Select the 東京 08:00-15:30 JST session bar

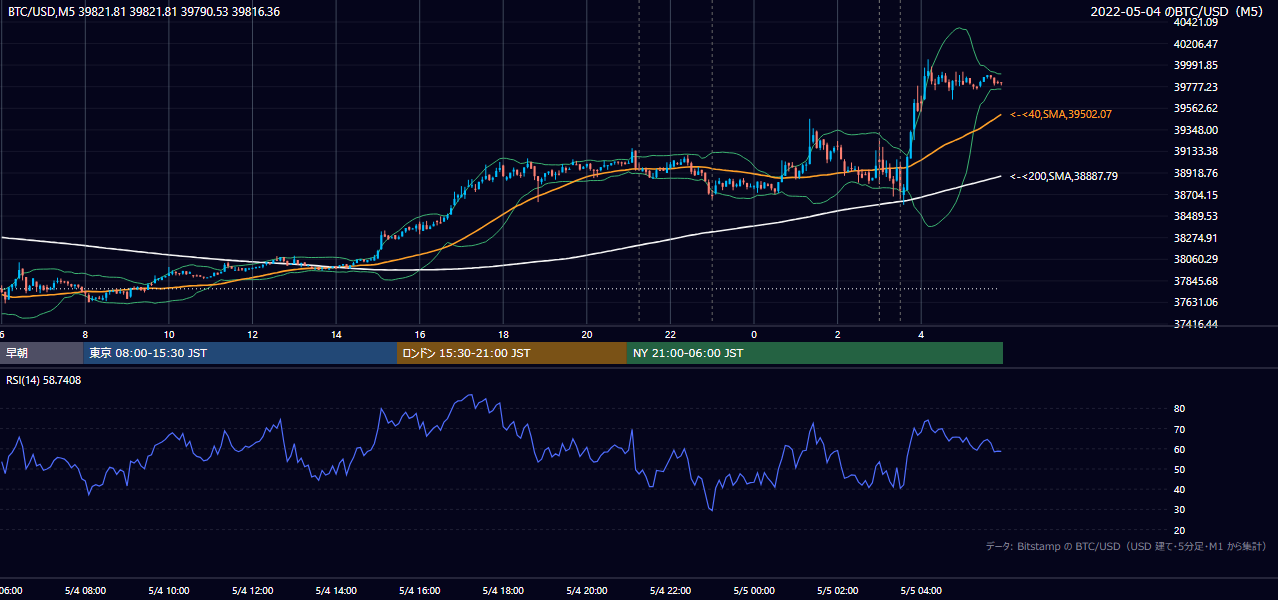[x=240, y=353]
